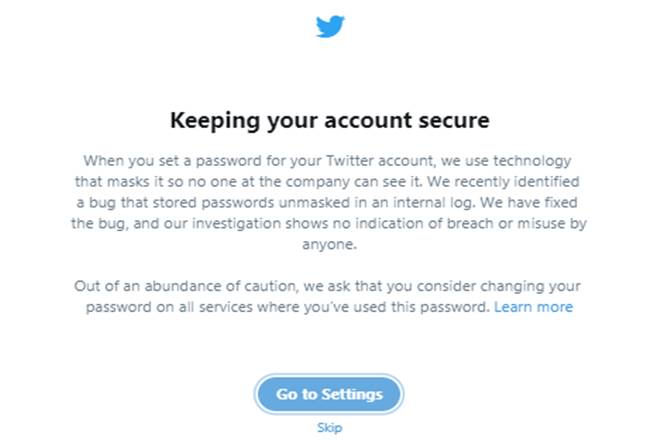The width and height of the screenshot is (660, 440).
Task: Click the Twitter bird logo
Action: (330, 27)
